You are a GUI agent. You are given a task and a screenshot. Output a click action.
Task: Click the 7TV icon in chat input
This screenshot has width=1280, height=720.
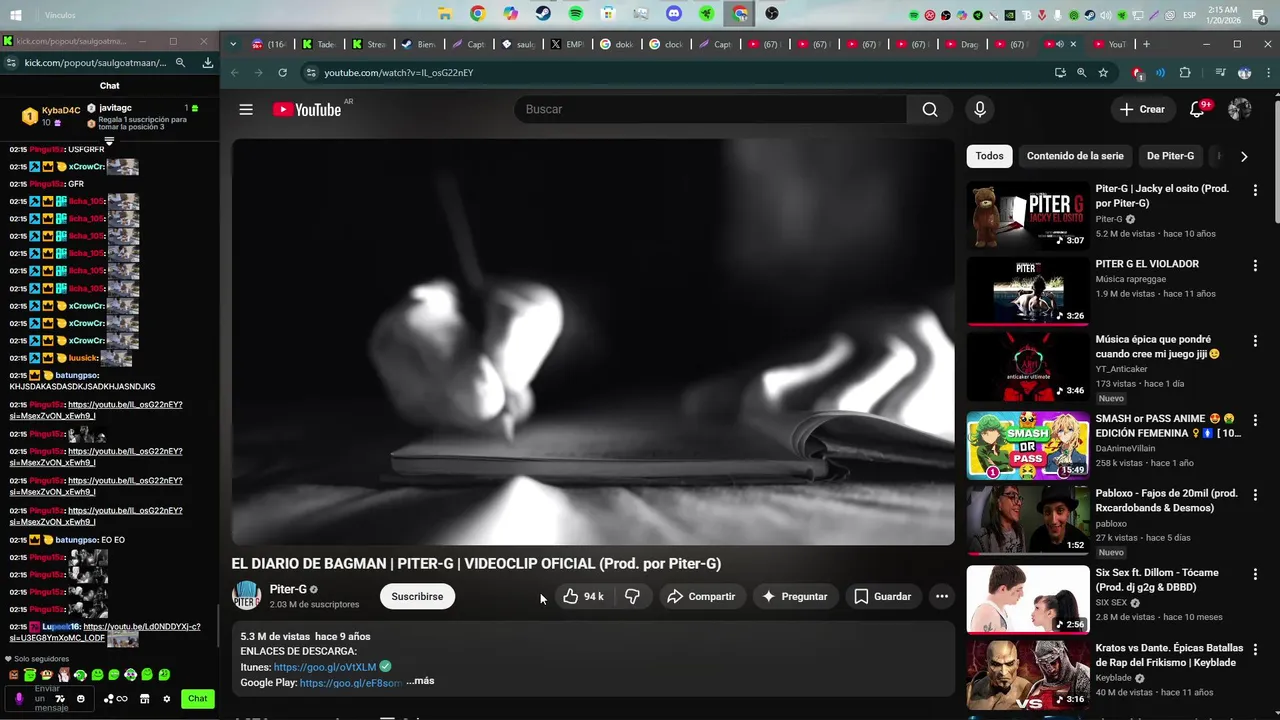[60, 699]
